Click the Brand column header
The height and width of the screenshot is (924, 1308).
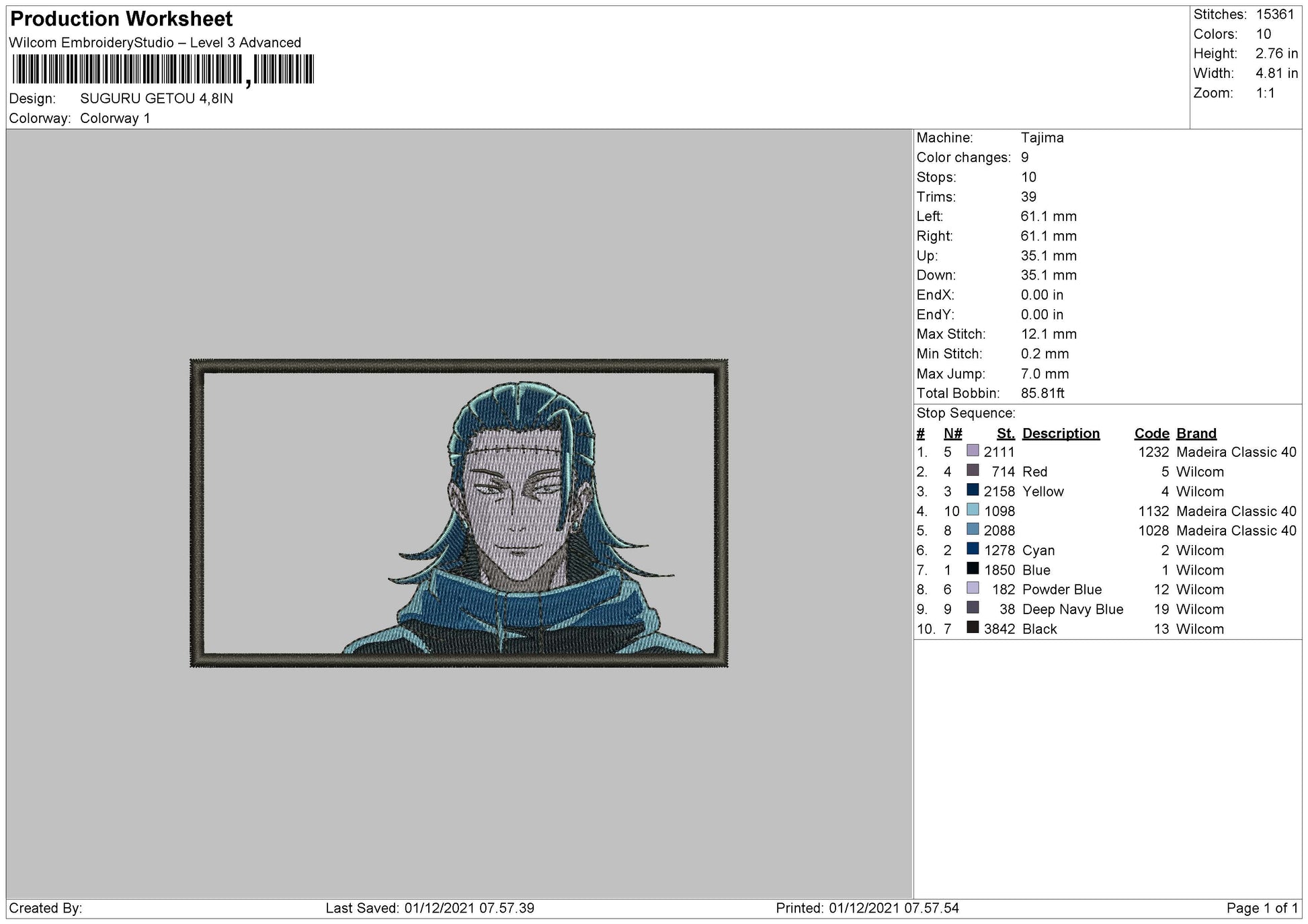[1196, 433]
